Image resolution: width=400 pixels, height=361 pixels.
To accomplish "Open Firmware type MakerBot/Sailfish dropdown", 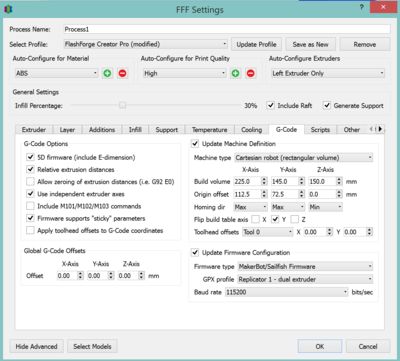I will click(x=305, y=266).
